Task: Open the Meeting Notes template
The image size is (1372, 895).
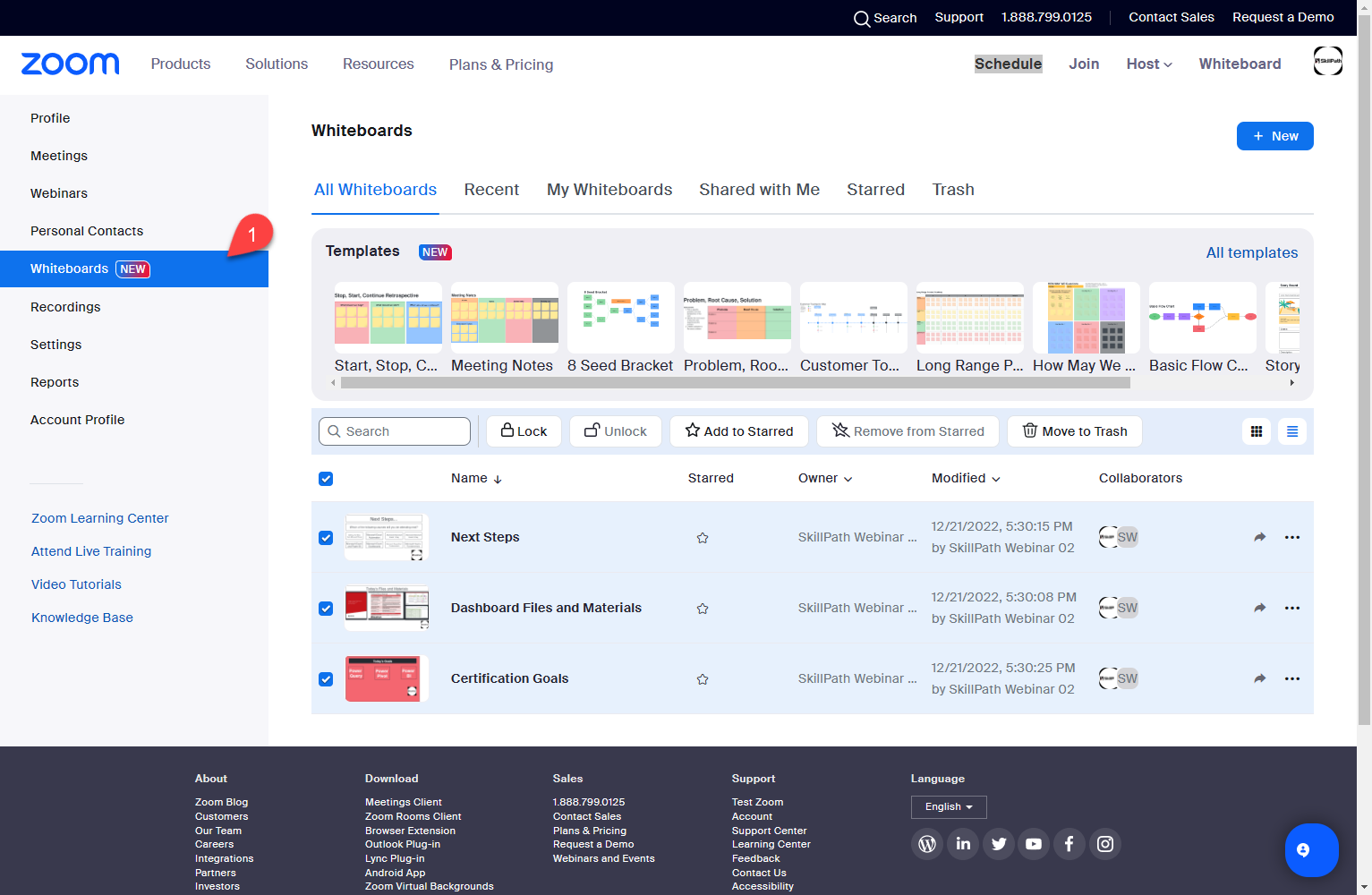Action: pyautogui.click(x=504, y=328)
